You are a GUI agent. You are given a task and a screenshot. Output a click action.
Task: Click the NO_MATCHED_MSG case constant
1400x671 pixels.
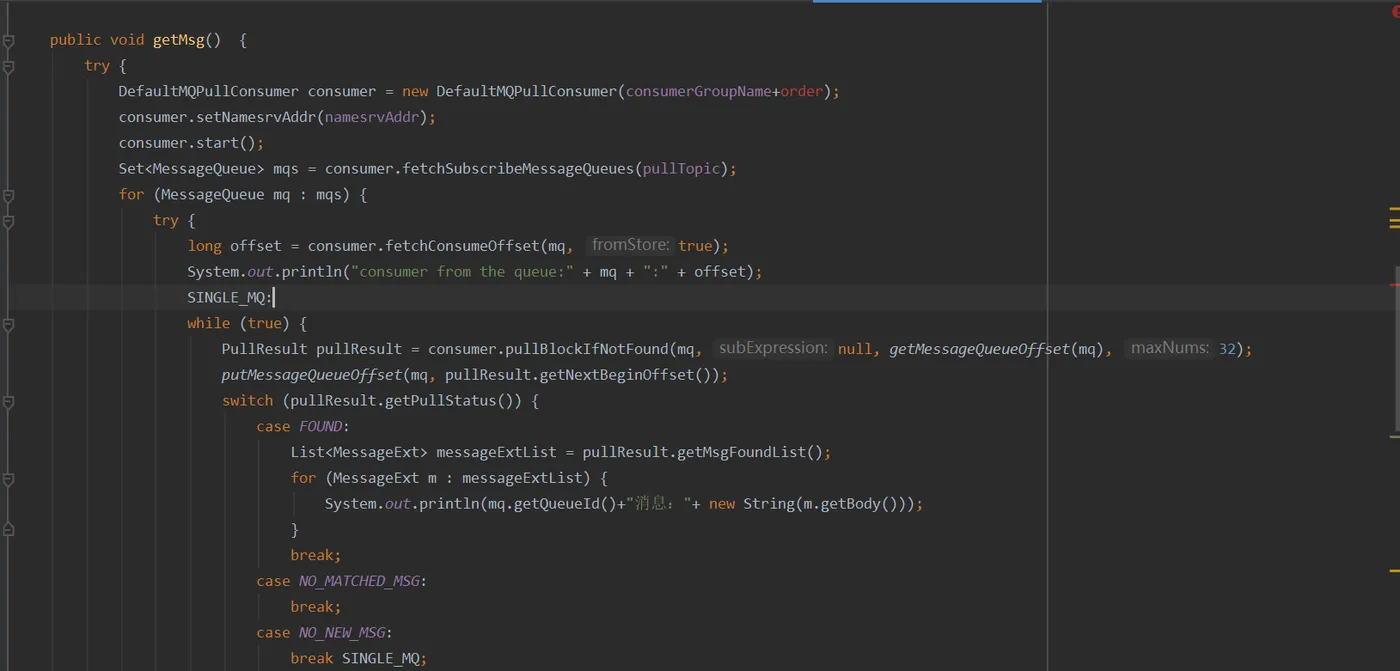click(359, 581)
